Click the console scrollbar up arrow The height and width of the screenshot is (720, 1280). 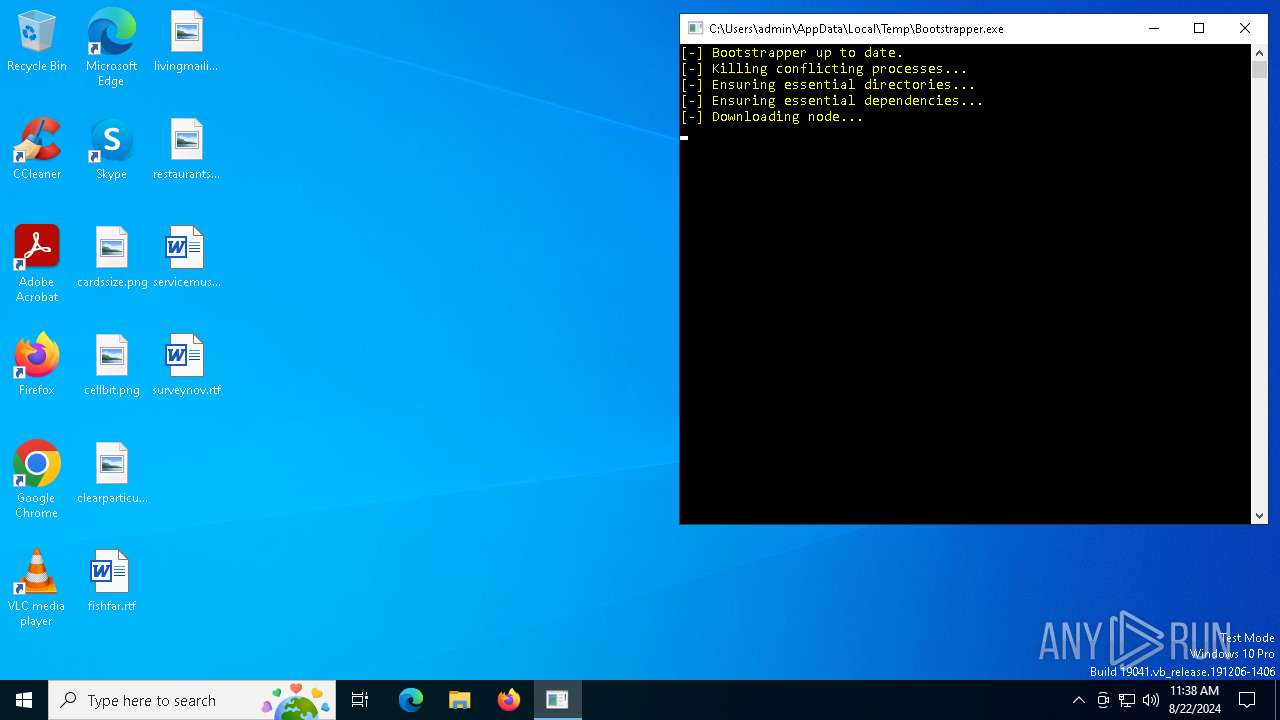point(1259,52)
